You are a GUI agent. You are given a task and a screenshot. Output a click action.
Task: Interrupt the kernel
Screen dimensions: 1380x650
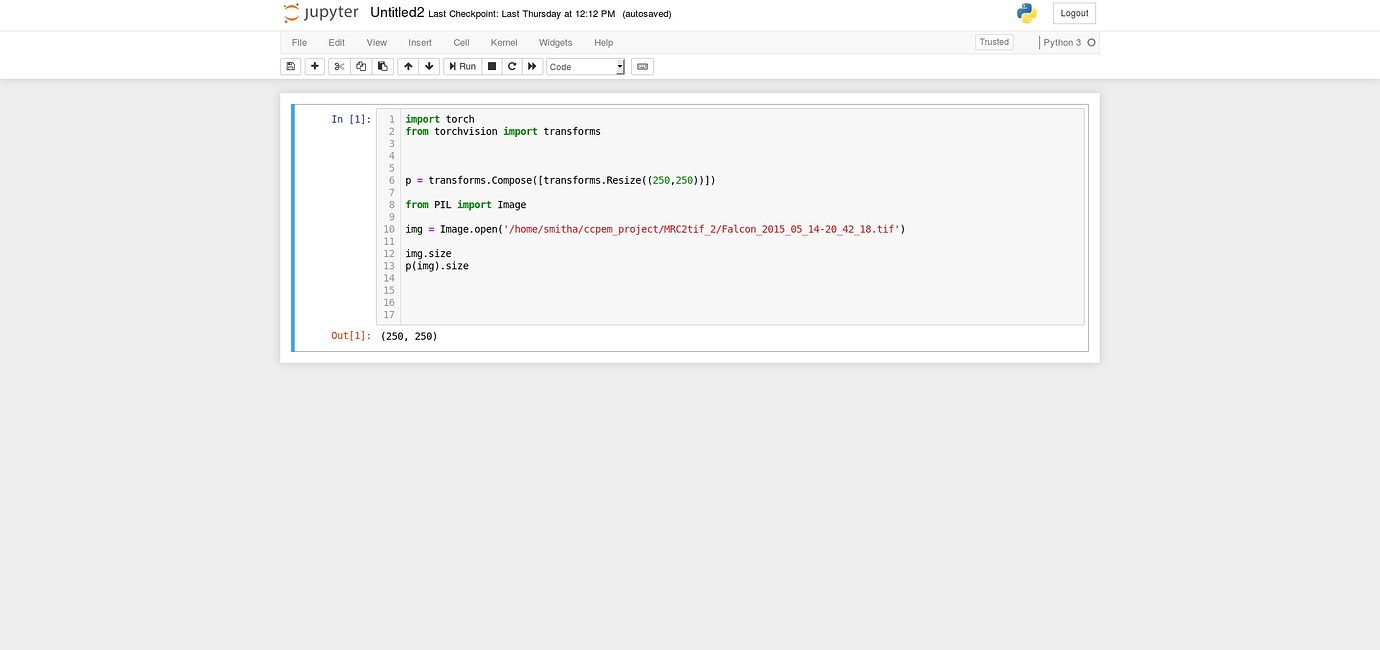tap(492, 66)
